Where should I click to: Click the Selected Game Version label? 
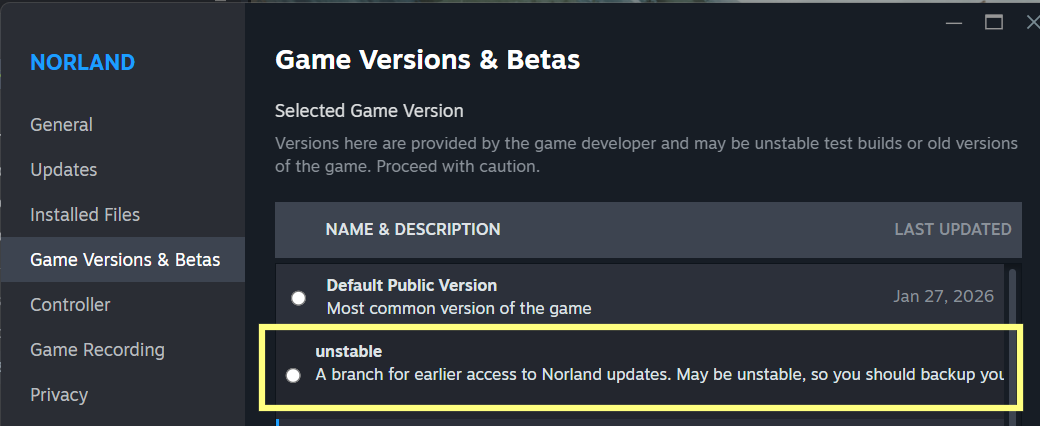(x=369, y=111)
